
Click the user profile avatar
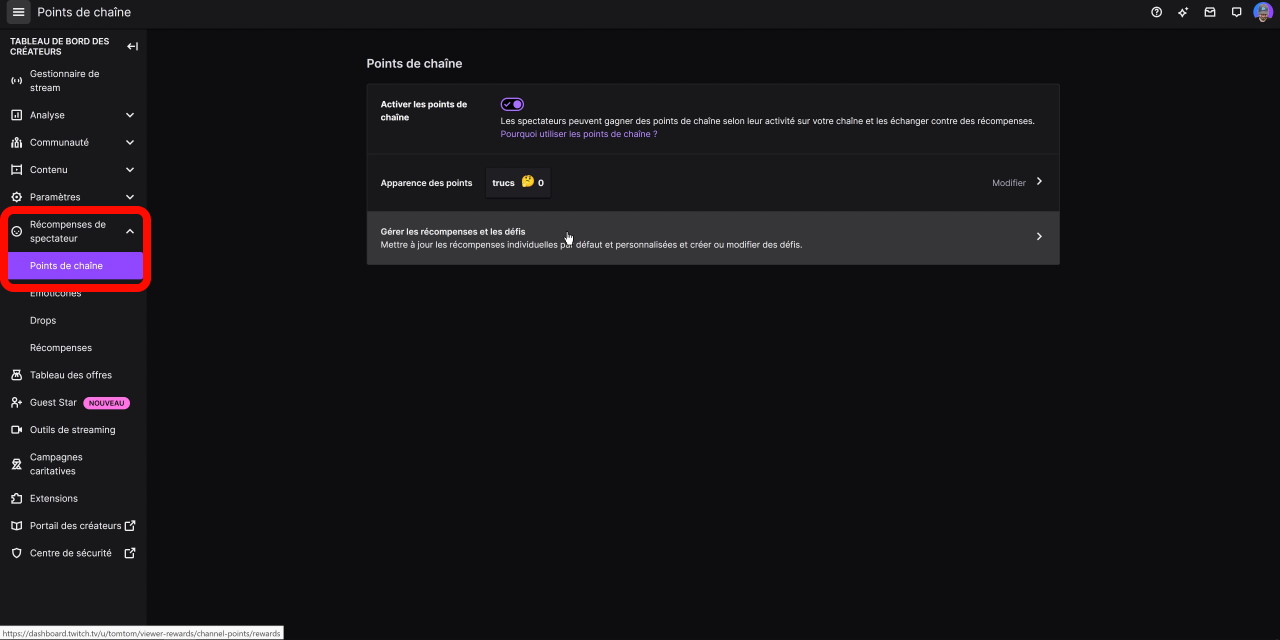[x=1263, y=12]
